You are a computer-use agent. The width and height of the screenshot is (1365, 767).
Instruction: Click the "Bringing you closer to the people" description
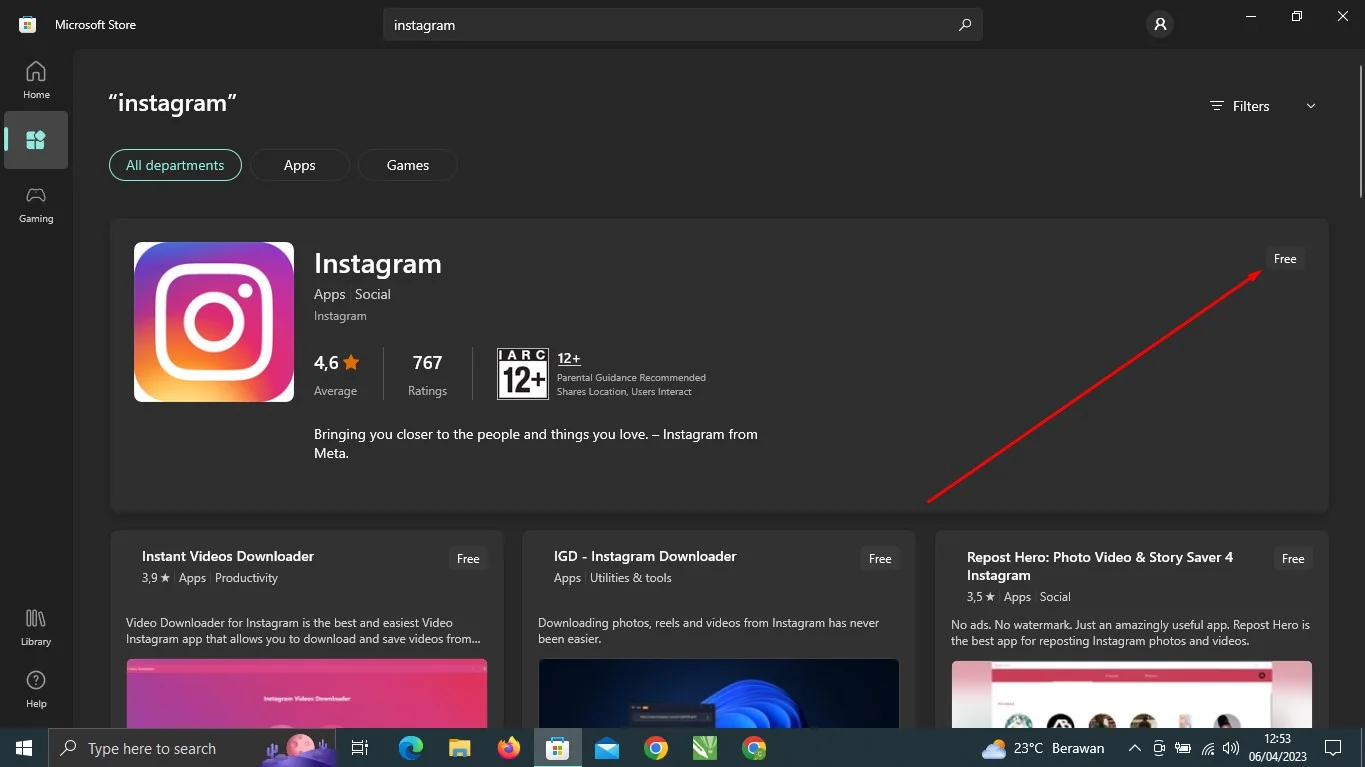pos(536,443)
